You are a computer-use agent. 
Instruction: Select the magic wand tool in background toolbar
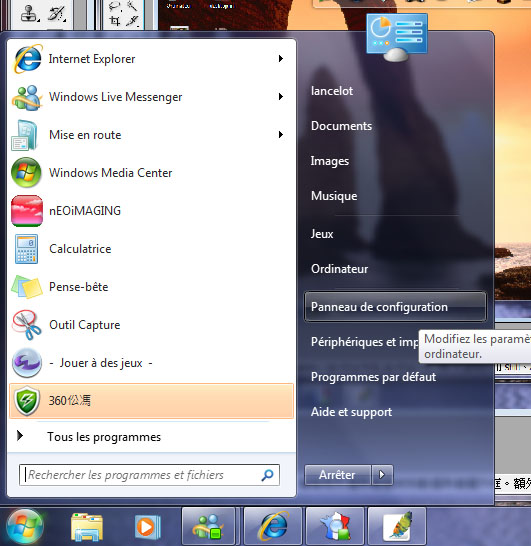coord(132,6)
